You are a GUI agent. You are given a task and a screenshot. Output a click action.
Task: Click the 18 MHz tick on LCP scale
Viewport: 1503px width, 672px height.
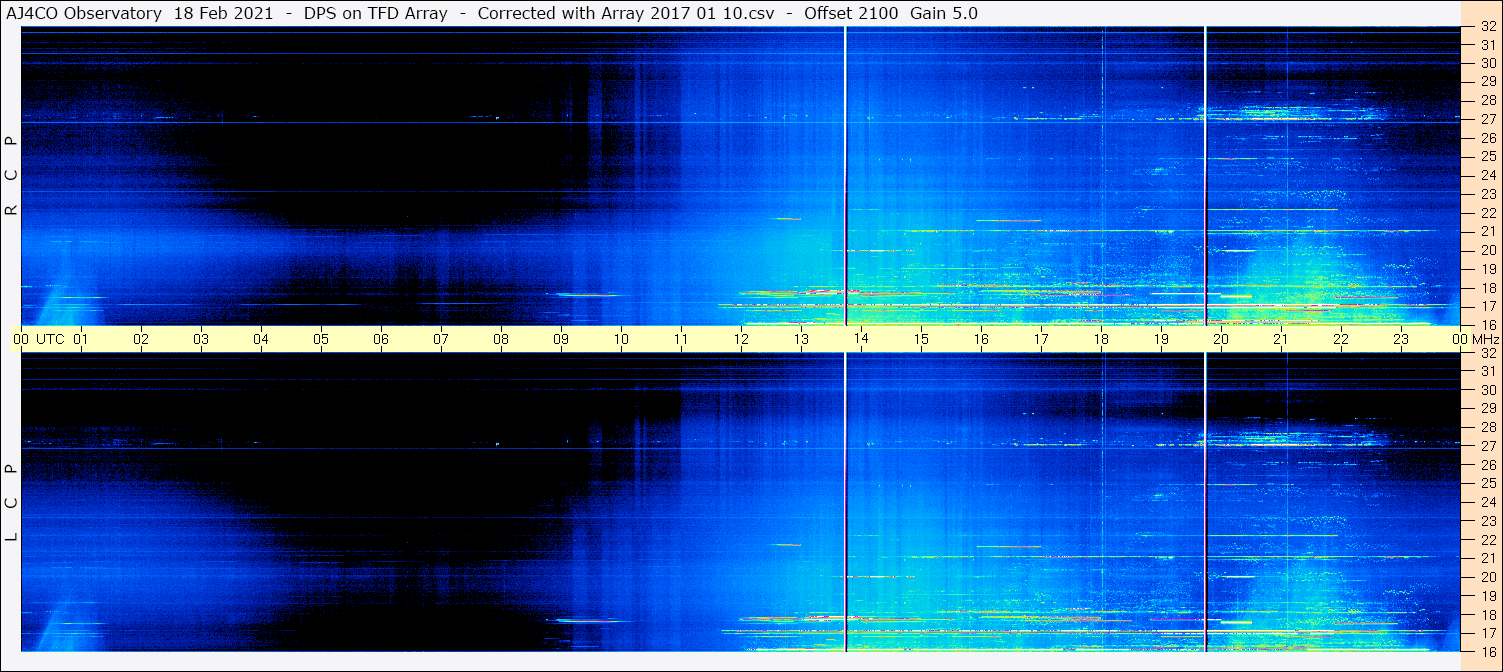[1488, 614]
